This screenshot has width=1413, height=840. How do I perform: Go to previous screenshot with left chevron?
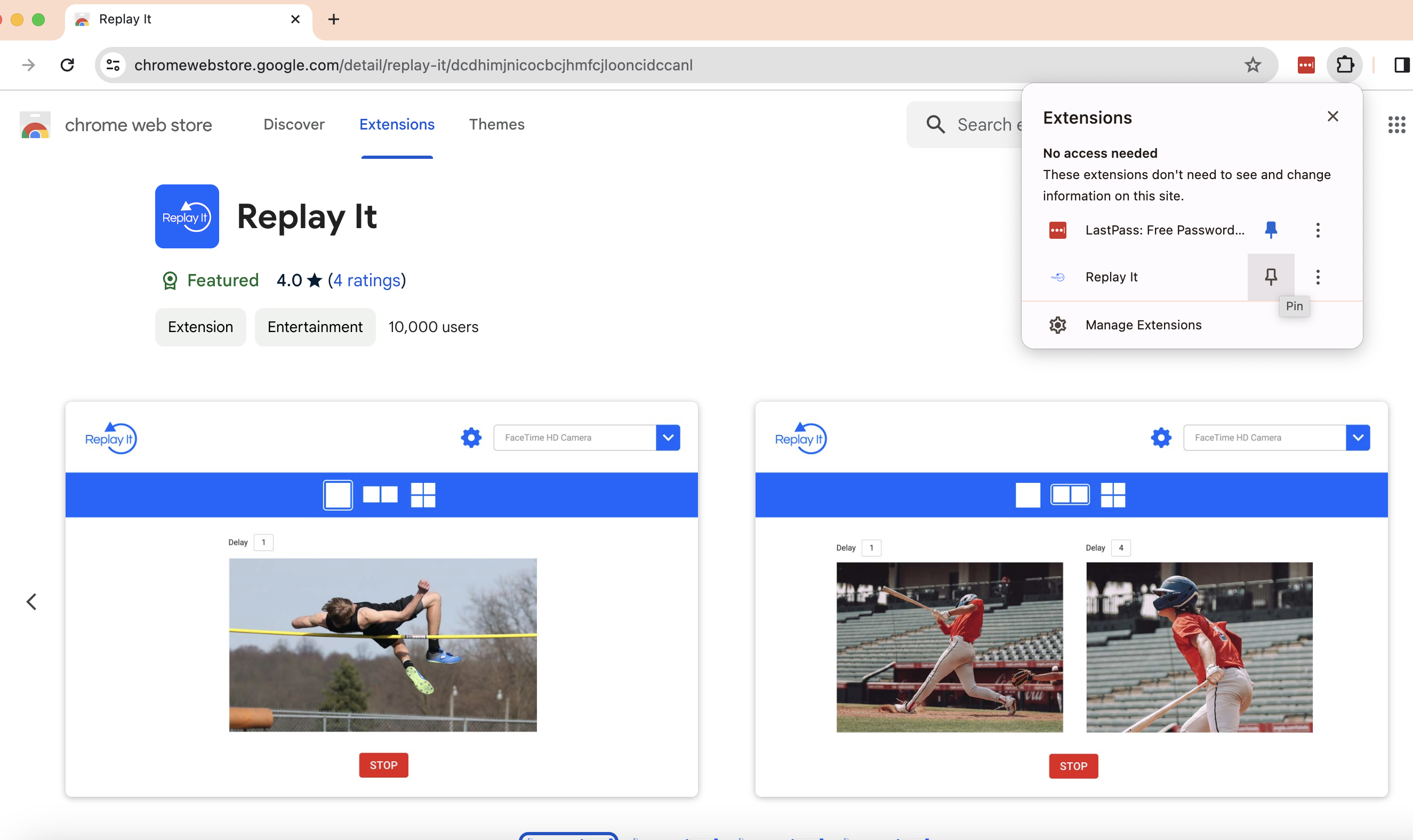(31, 602)
